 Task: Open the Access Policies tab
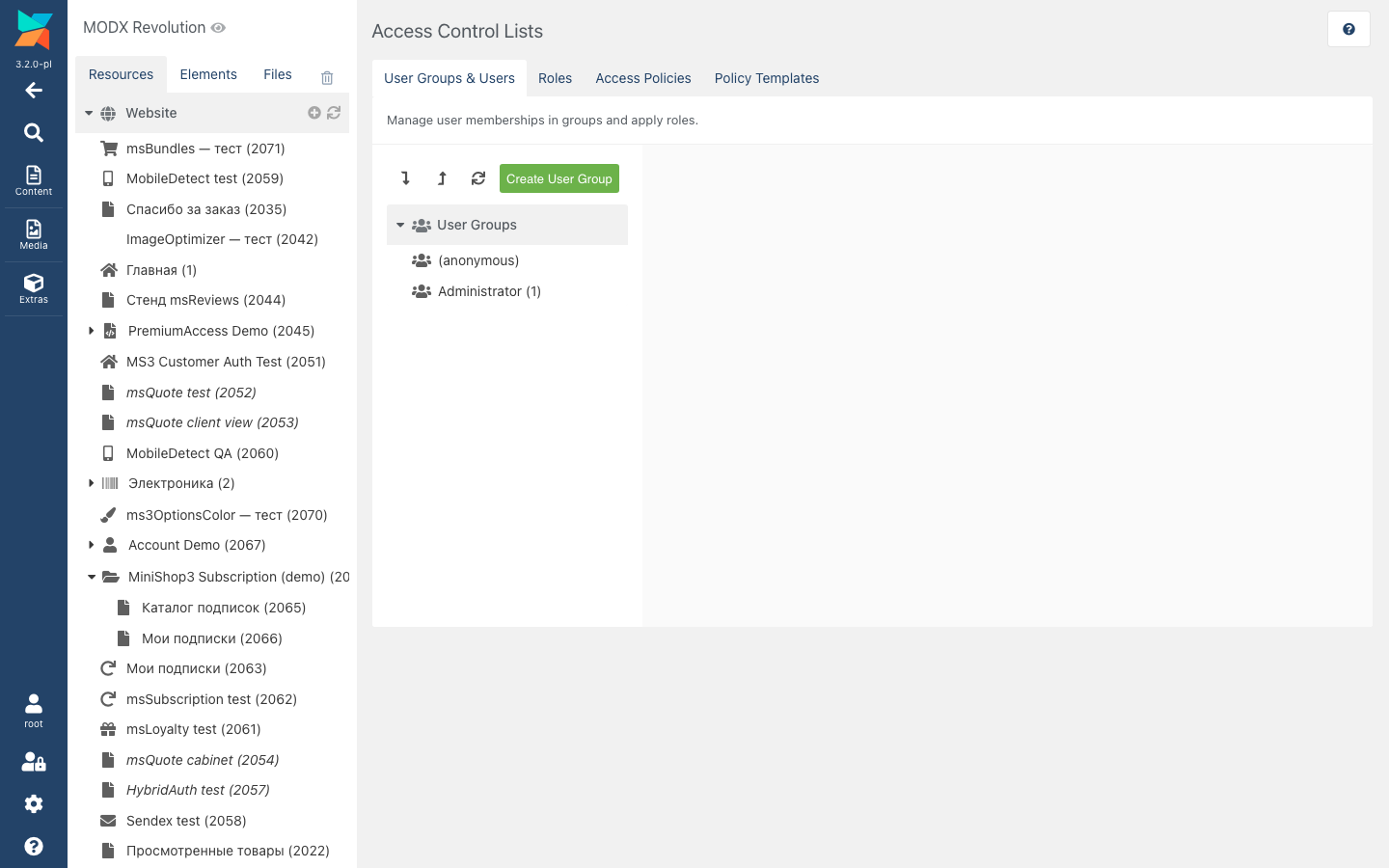tap(643, 78)
